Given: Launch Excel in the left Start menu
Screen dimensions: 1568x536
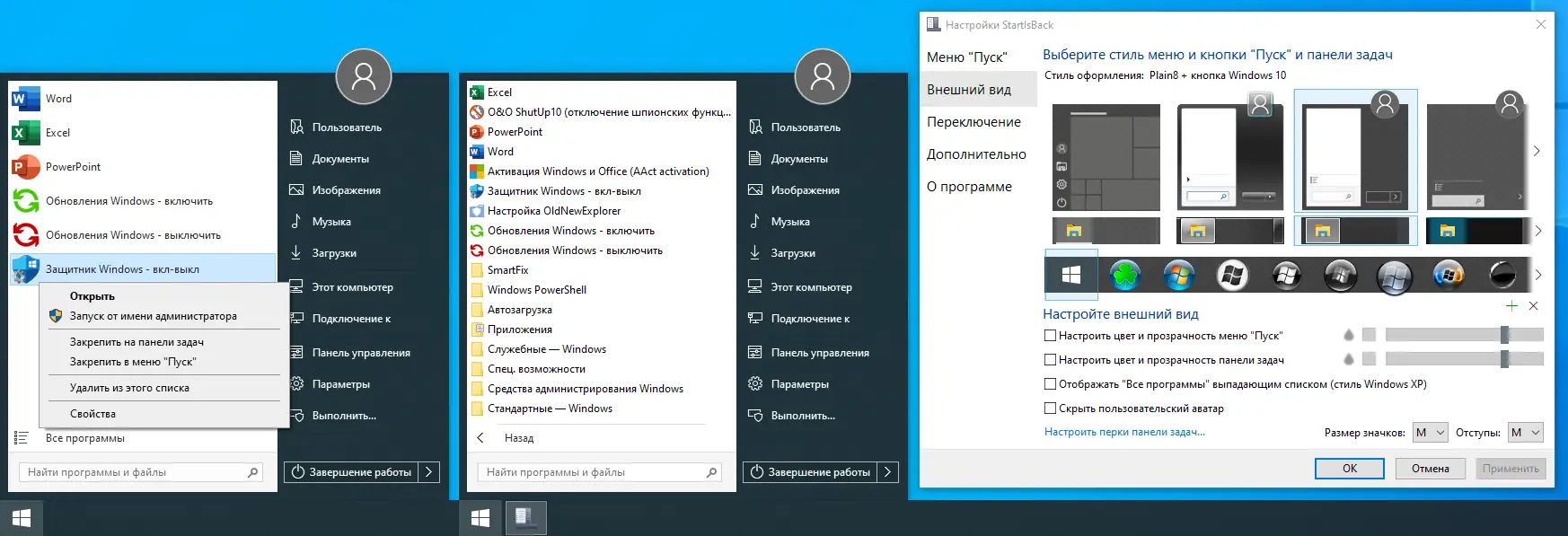Looking at the screenshot, I should tap(143, 133).
